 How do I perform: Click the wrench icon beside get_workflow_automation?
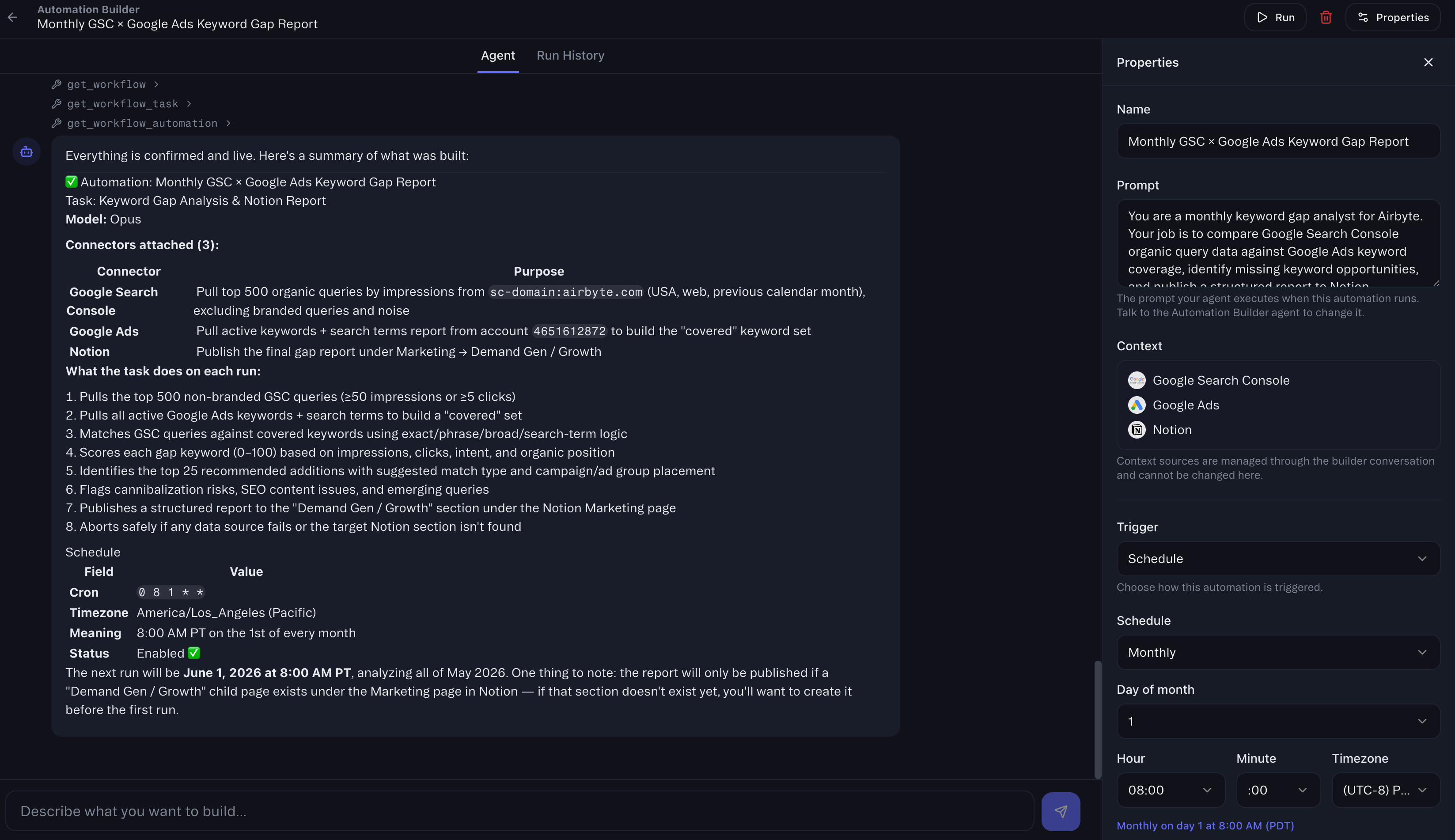57,124
